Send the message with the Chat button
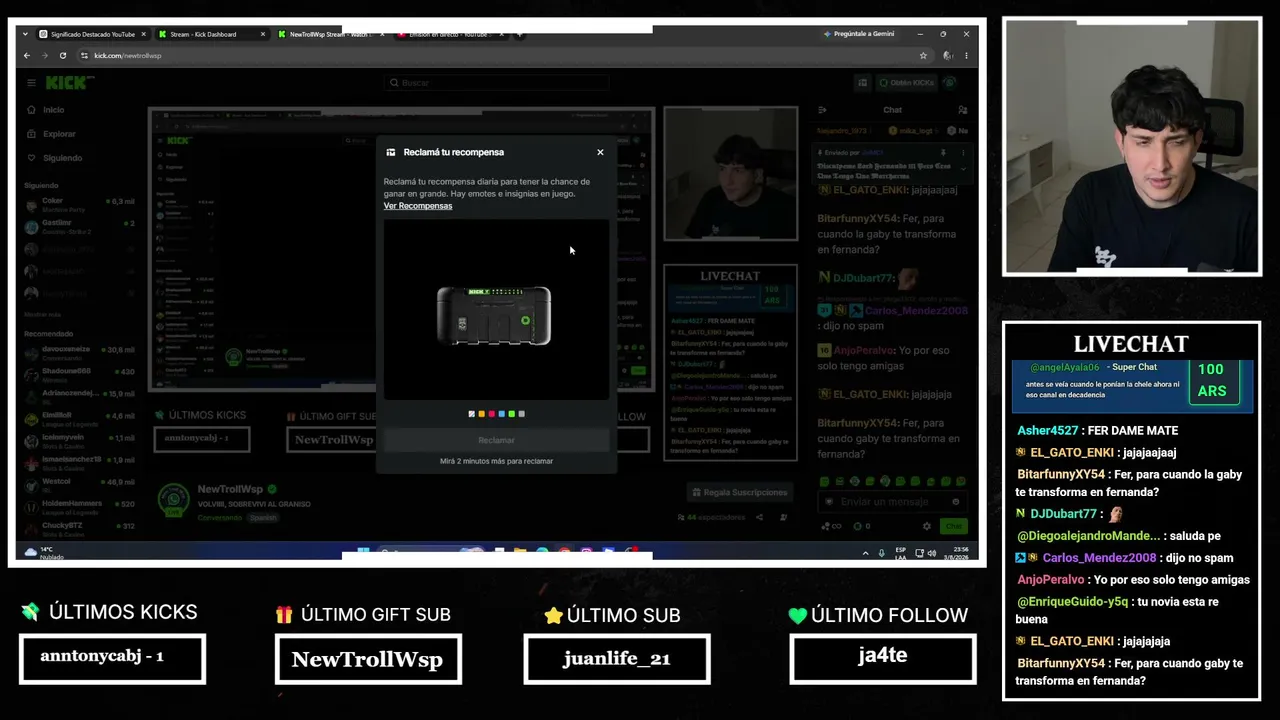1280x720 pixels. [x=954, y=526]
